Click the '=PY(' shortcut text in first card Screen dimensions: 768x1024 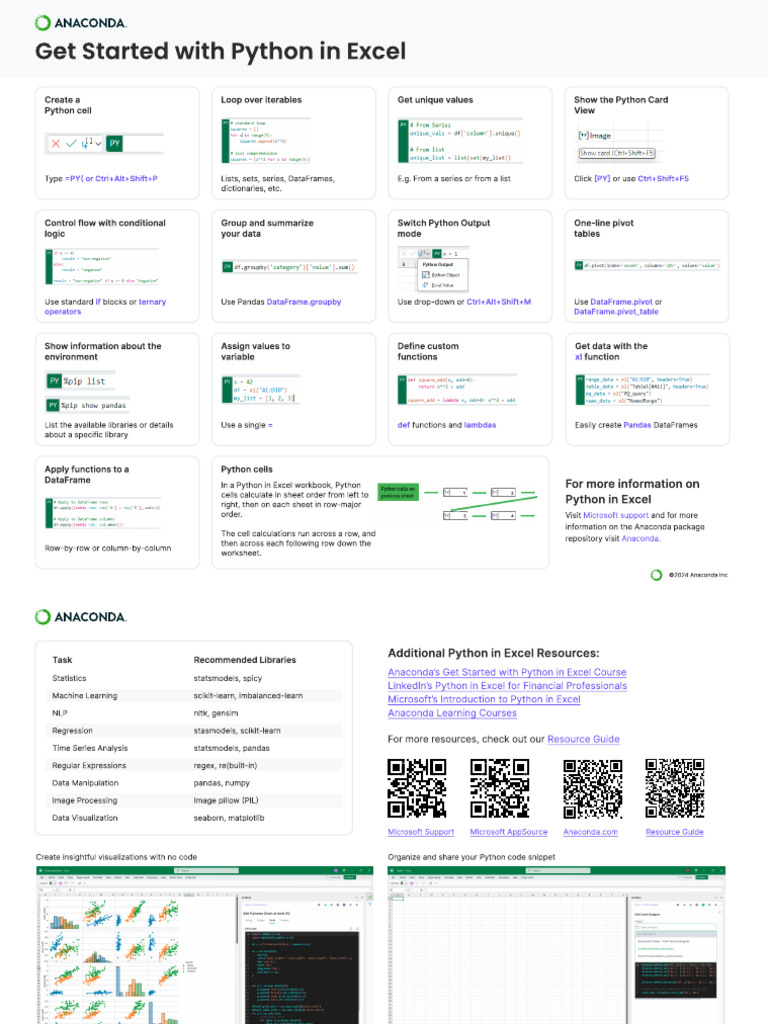[x=74, y=178]
